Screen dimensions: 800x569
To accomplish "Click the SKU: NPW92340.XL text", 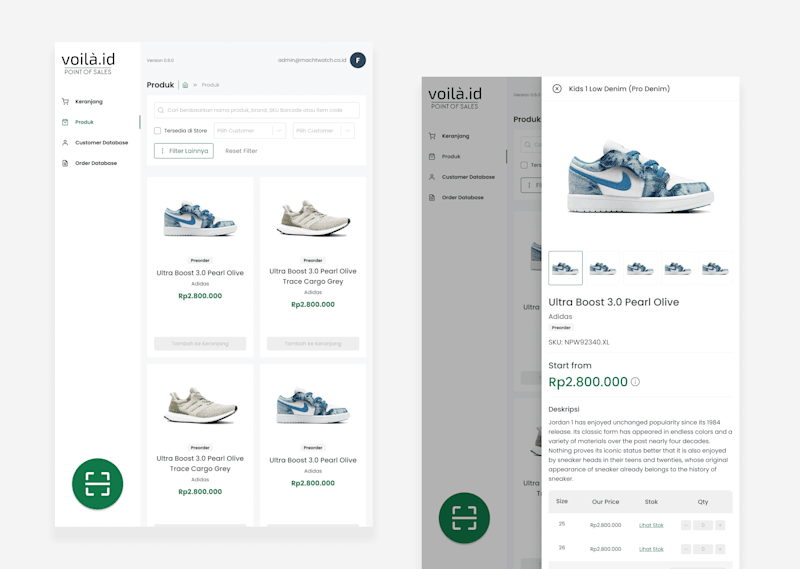I will coord(579,342).
